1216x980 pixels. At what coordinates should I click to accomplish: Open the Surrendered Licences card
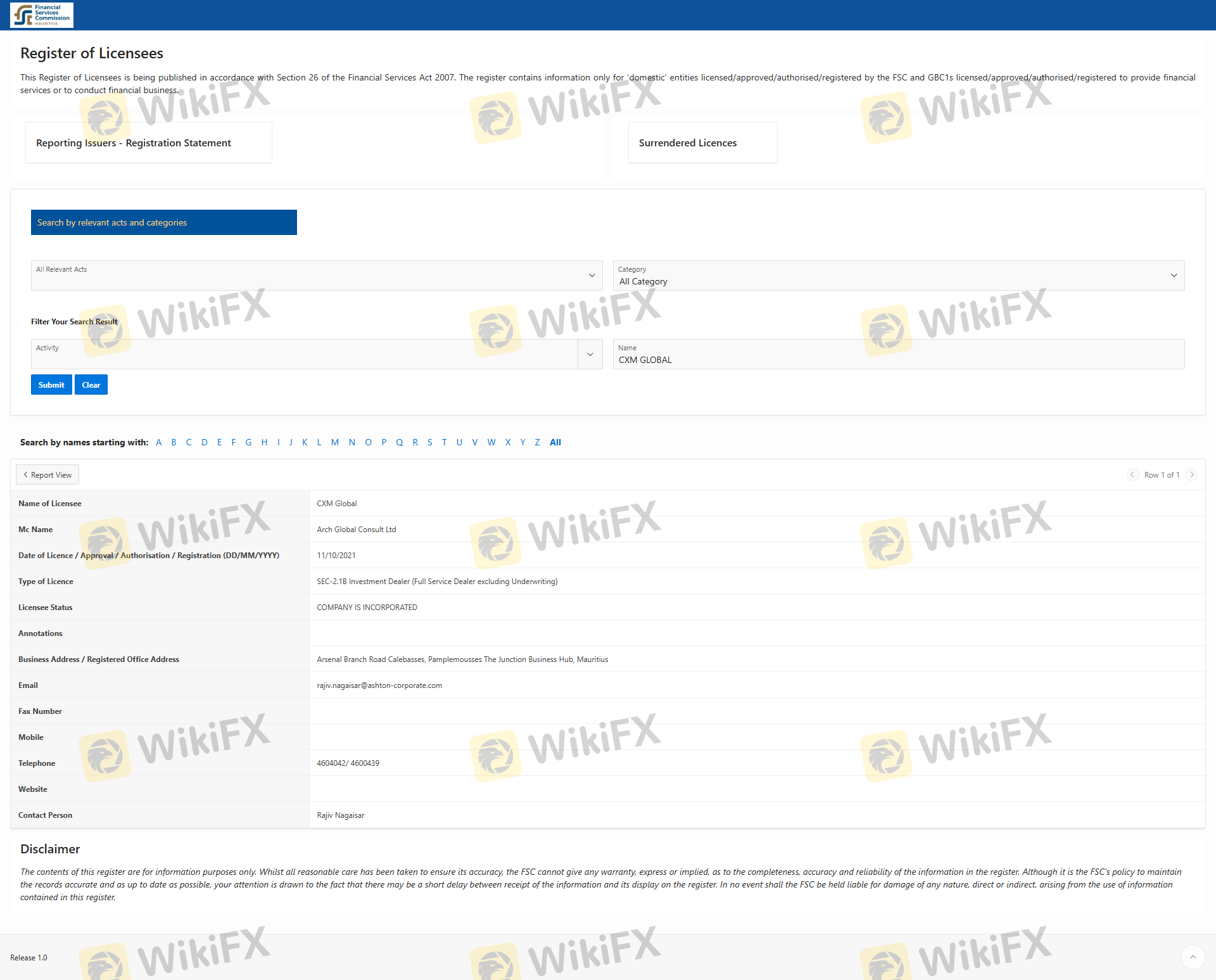[x=688, y=143]
